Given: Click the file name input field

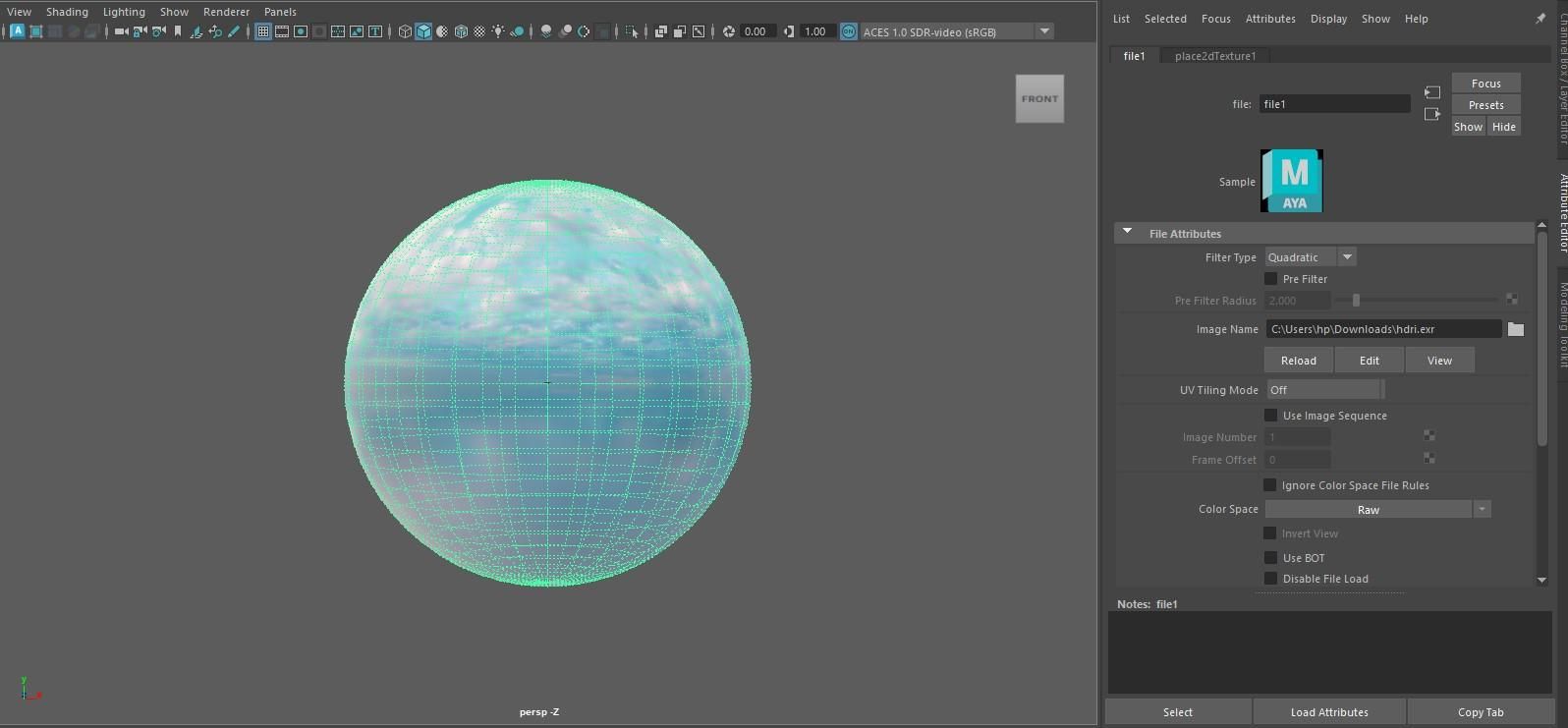Looking at the screenshot, I should 1334,104.
